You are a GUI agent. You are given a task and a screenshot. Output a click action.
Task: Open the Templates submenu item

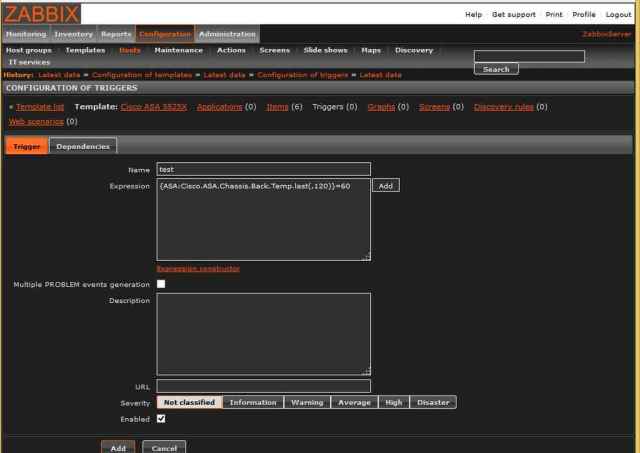pos(85,50)
